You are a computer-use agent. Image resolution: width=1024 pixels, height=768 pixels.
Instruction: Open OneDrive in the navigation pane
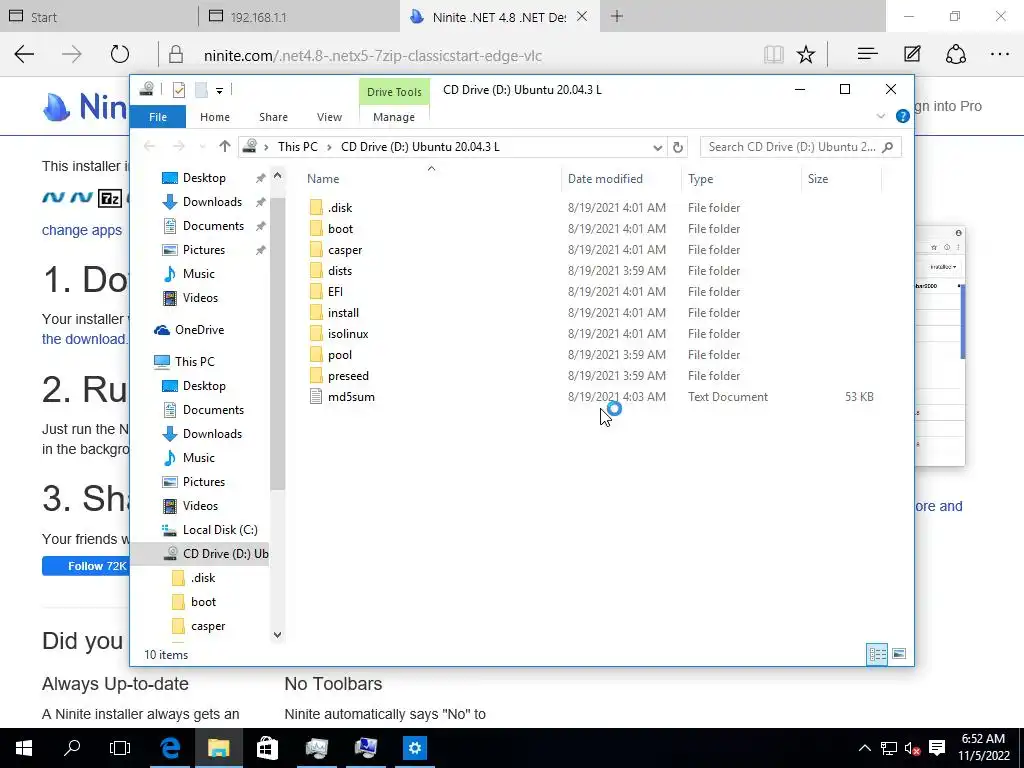pyautogui.click(x=199, y=330)
